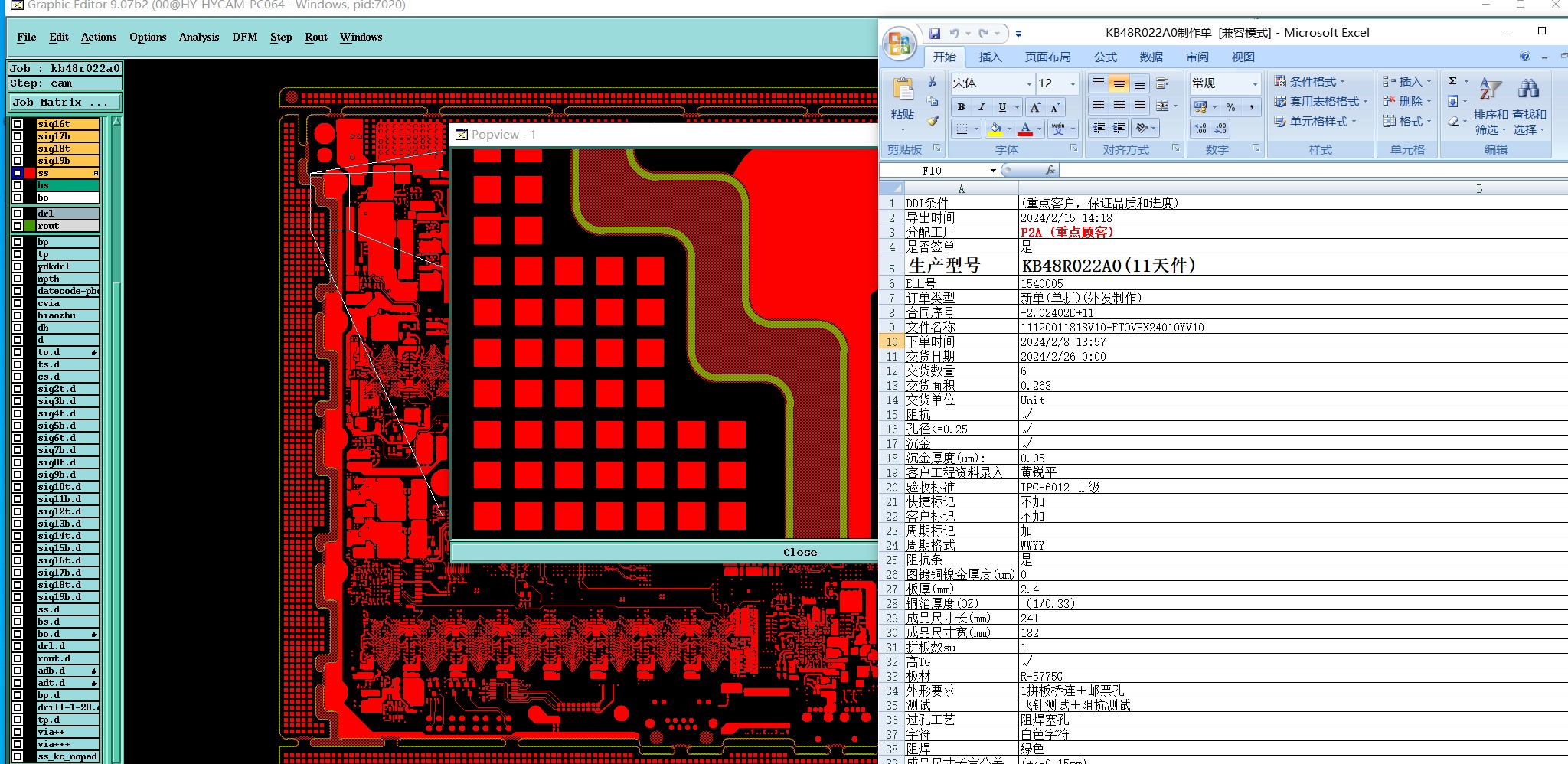Open the Analysis menu in Graphic Editor
Viewport: 1568px width, 764px height.
coord(199,37)
